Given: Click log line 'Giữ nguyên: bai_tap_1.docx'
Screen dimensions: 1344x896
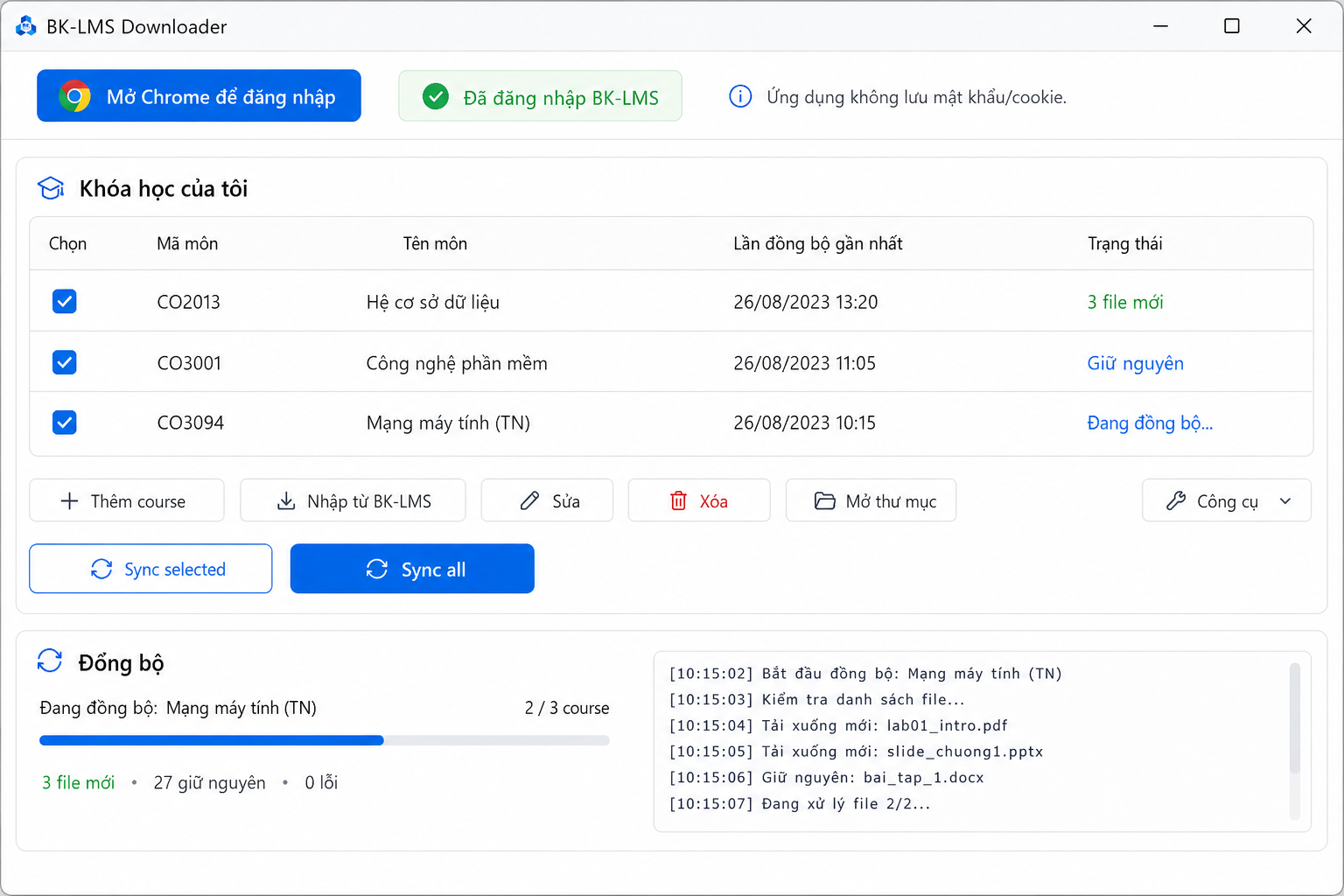Looking at the screenshot, I should point(826,777).
